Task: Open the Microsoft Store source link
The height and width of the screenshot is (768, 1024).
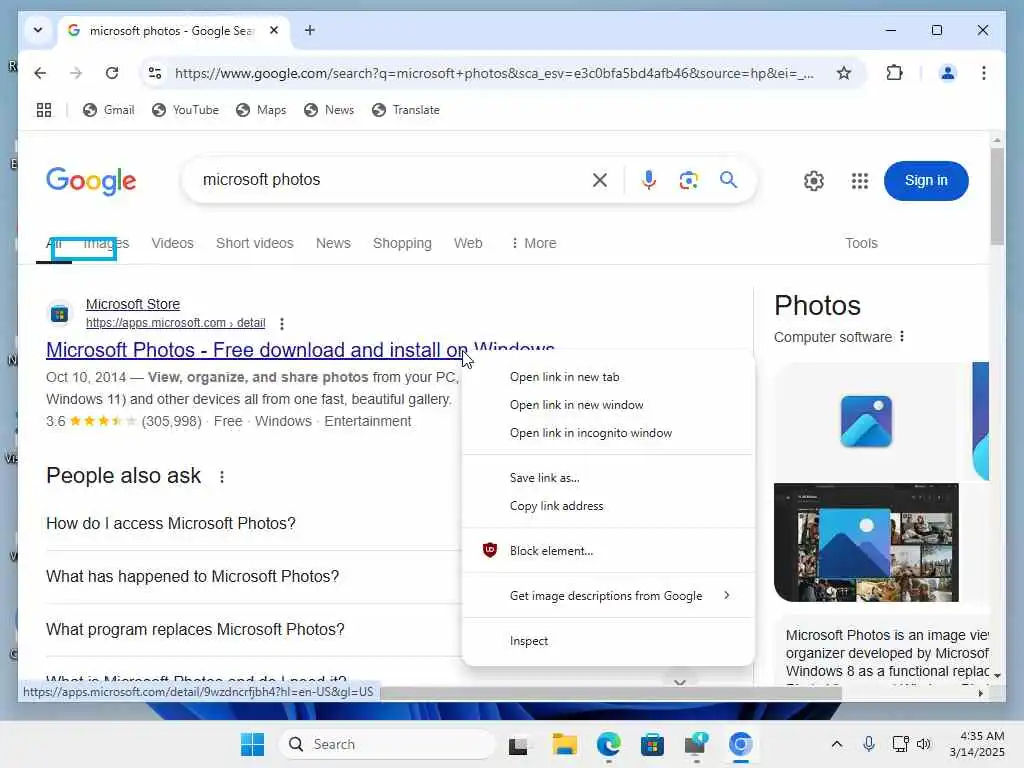Action: (133, 304)
